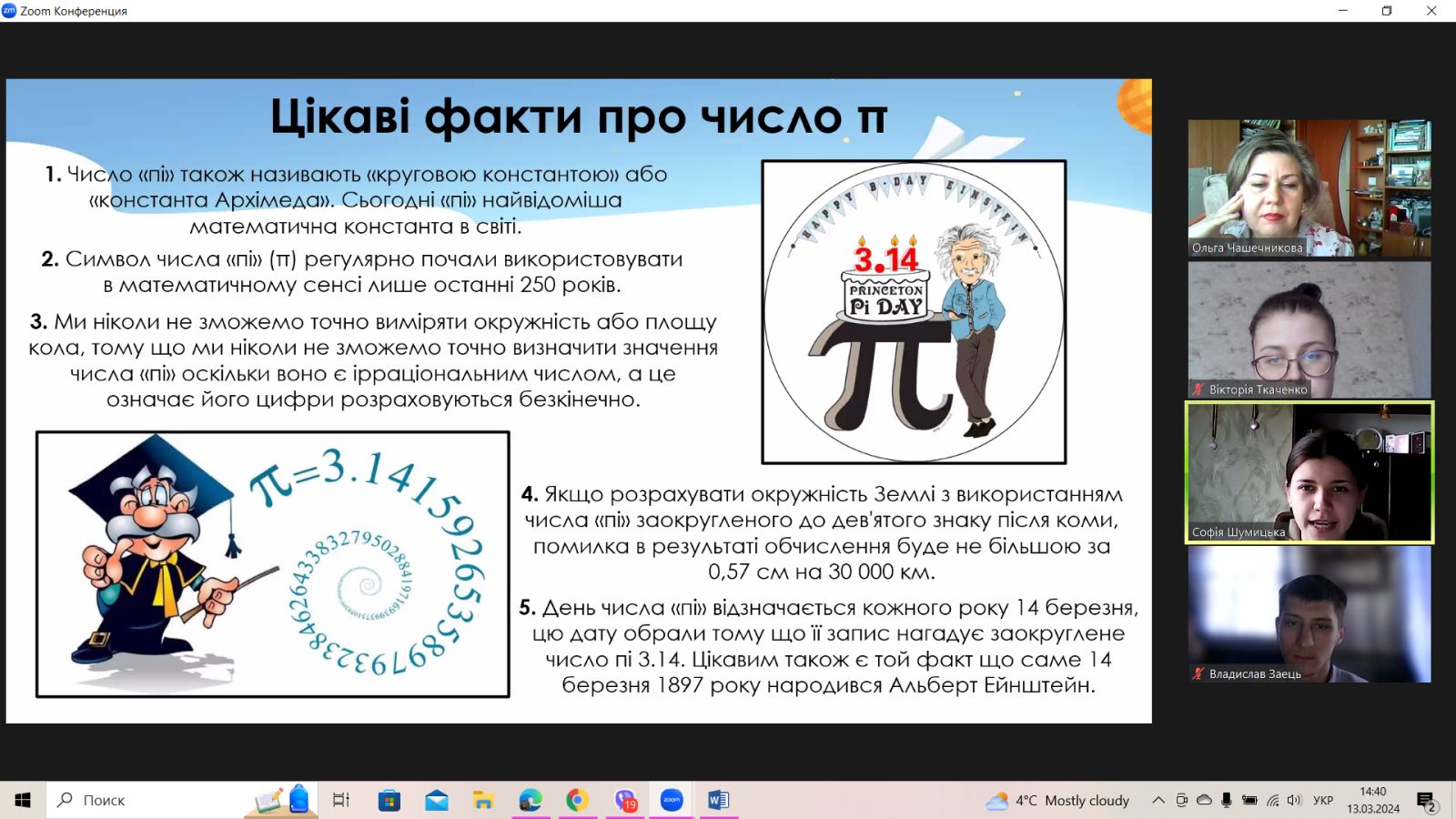This screenshot has width=1456, height=819.
Task: Open Viber with 19 unread notifications
Action: point(625,800)
